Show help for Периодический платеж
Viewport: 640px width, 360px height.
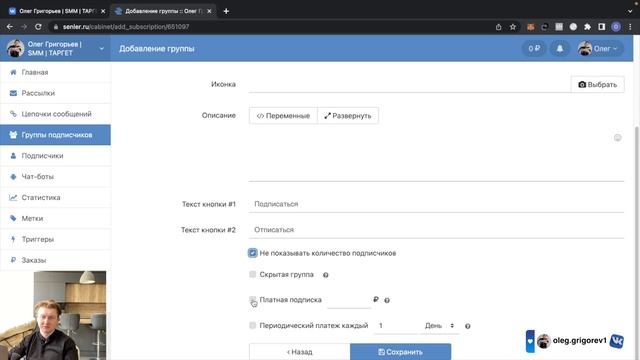click(x=468, y=326)
